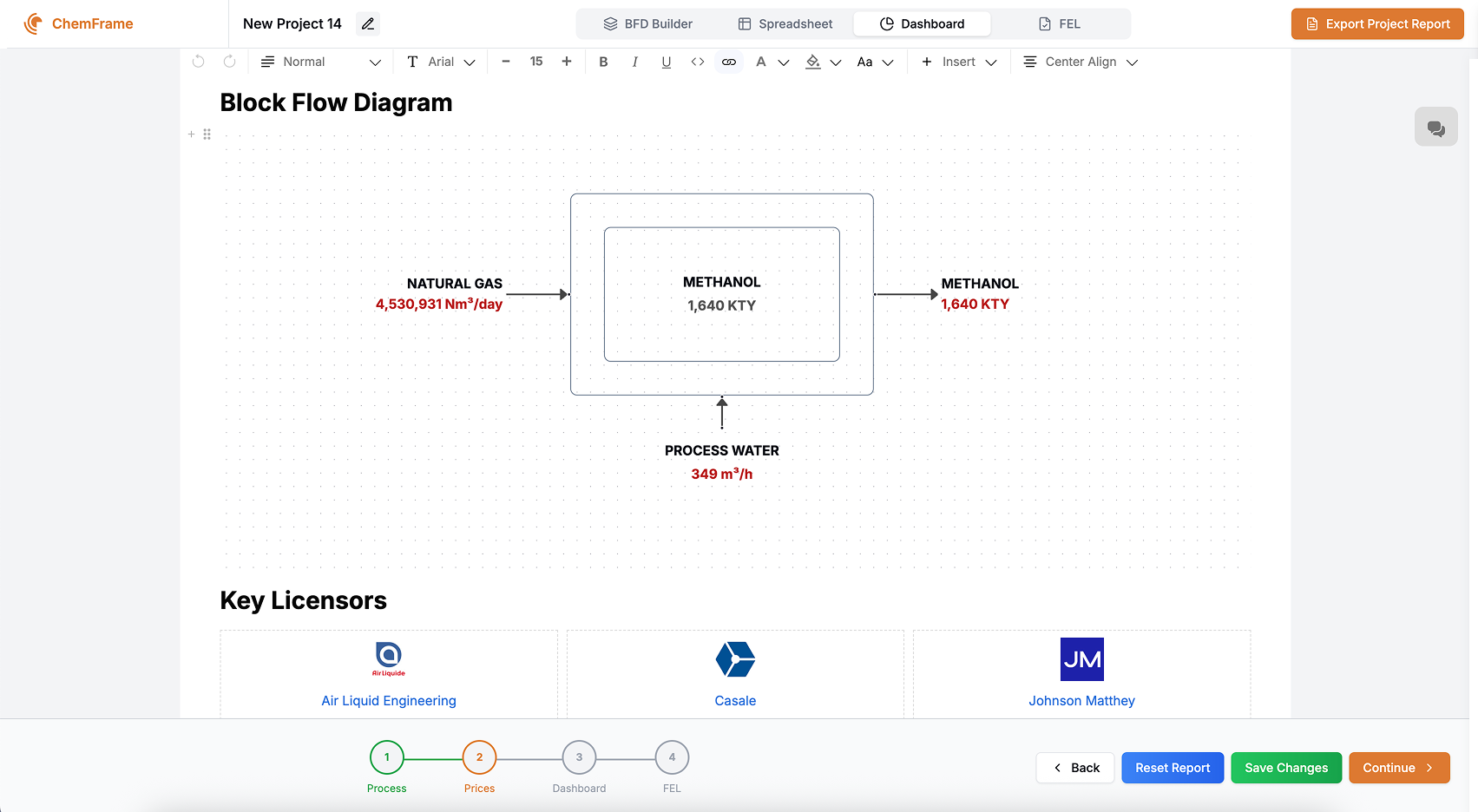
Task: Click the NATURAL GAS label
Action: [x=455, y=284]
